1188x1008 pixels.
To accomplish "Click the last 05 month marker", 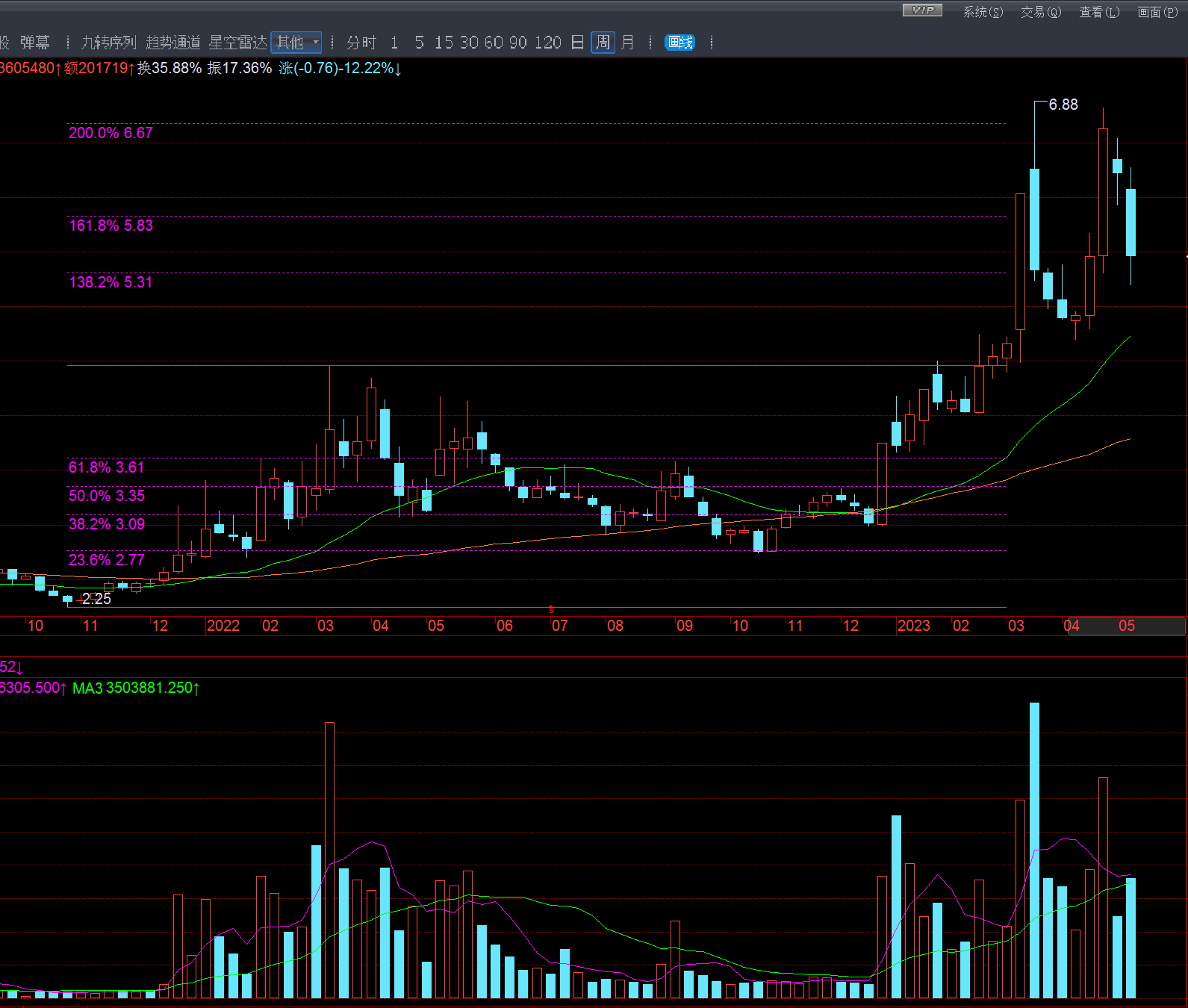I will [x=1127, y=626].
